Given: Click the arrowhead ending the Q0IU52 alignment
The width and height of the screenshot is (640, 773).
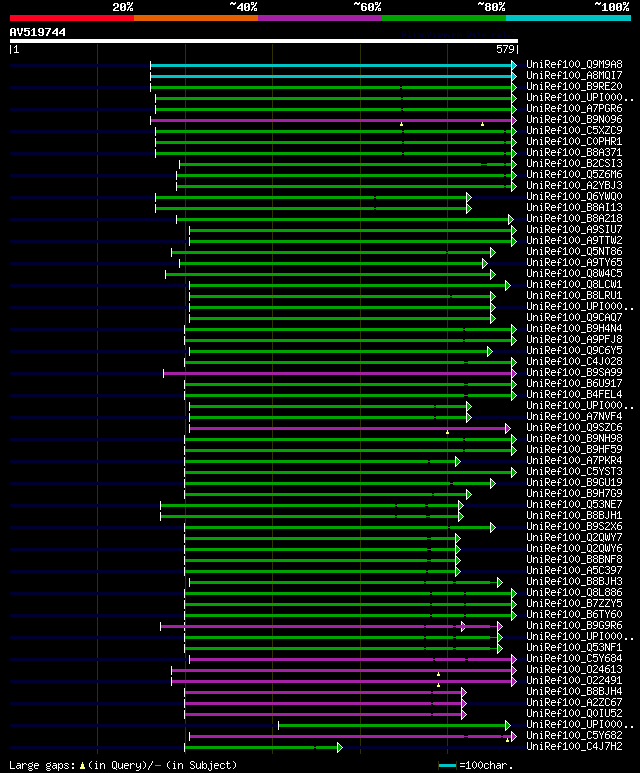Looking at the screenshot, I should click(x=463, y=714).
